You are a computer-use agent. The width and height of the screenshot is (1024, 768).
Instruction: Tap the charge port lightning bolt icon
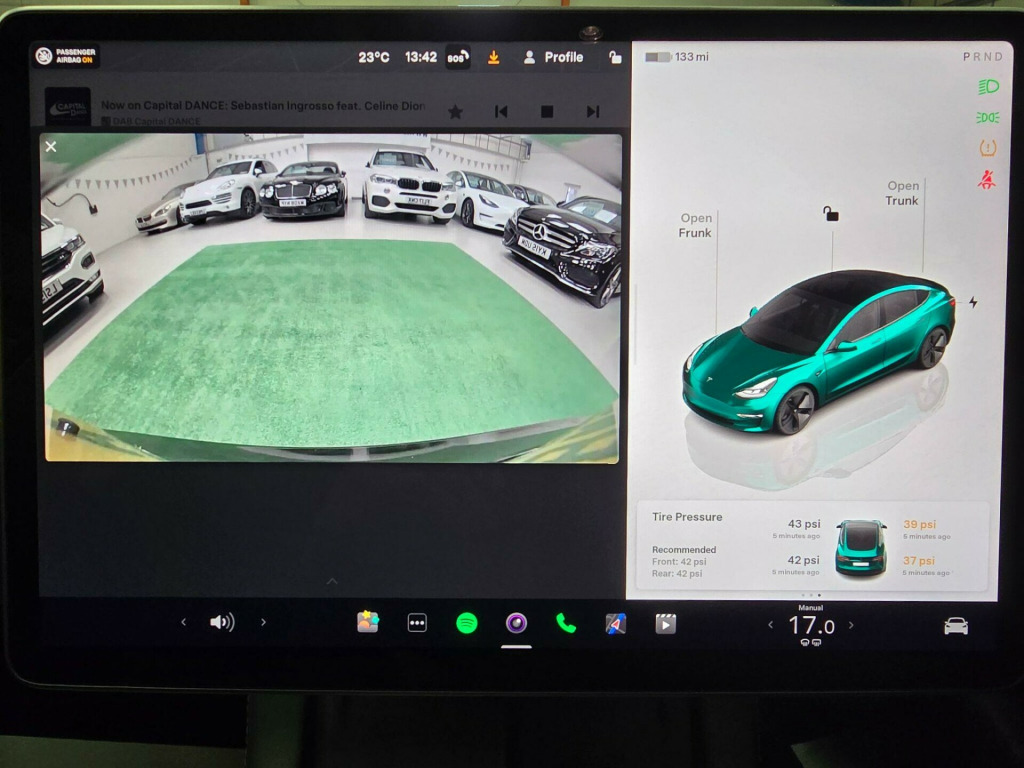[973, 302]
